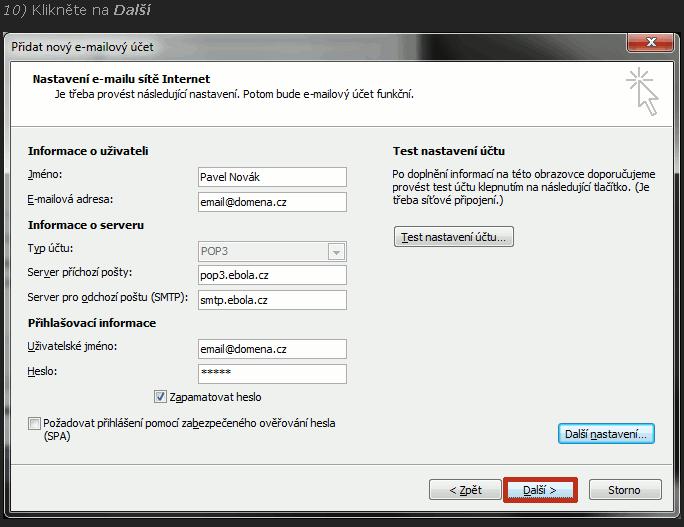684x527 pixels.
Task: Click into the Heslo password field
Action: 272,374
